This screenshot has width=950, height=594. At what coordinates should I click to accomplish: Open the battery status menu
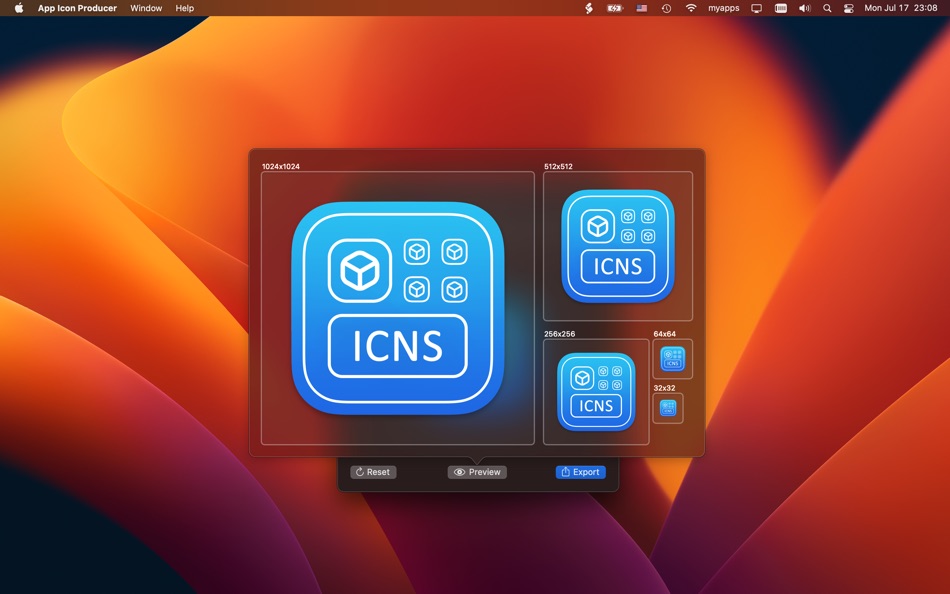click(x=614, y=8)
